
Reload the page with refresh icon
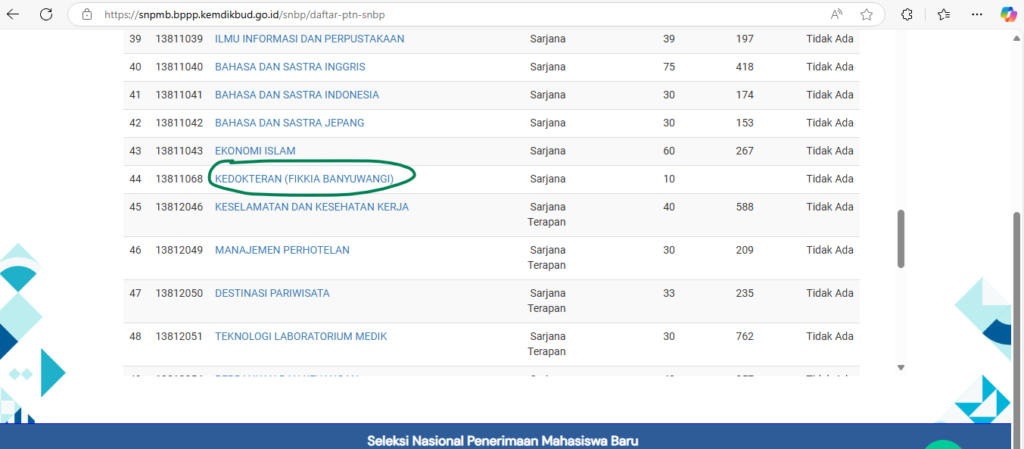[47, 14]
